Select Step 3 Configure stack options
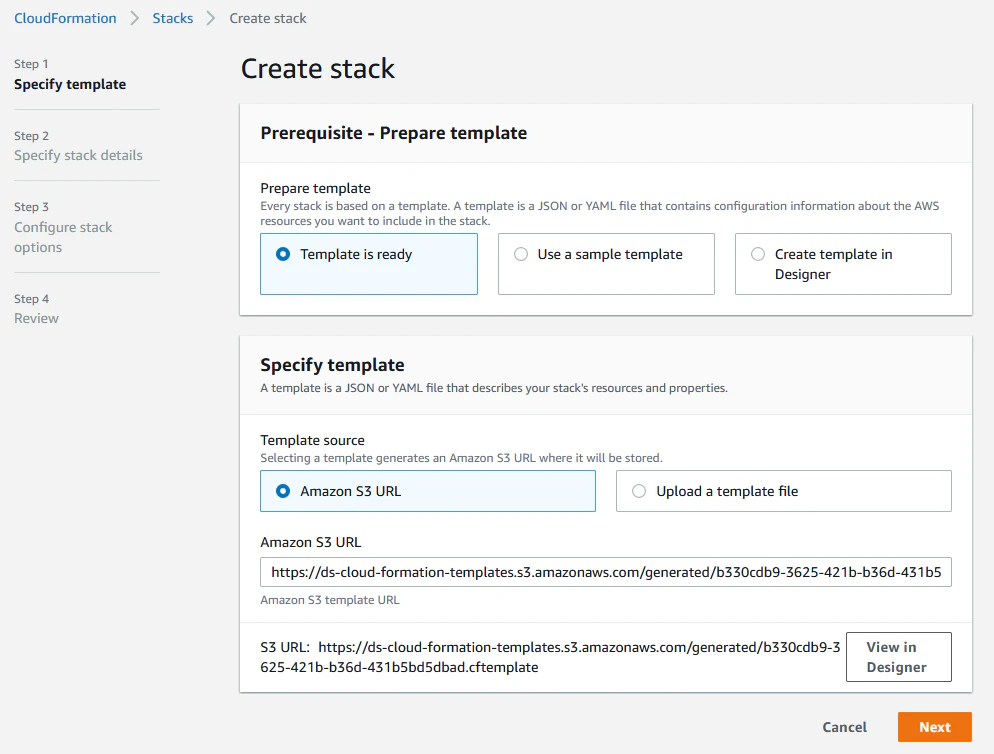994x754 pixels. coord(63,227)
